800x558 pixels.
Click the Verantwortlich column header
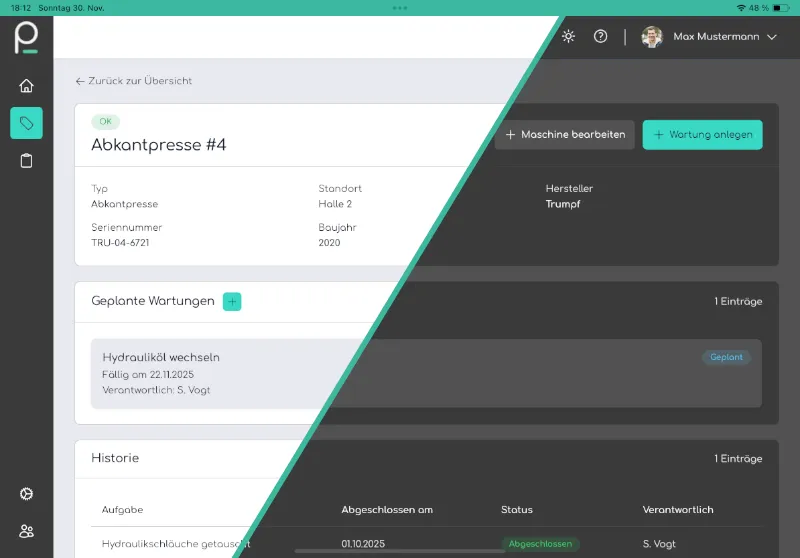click(678, 510)
